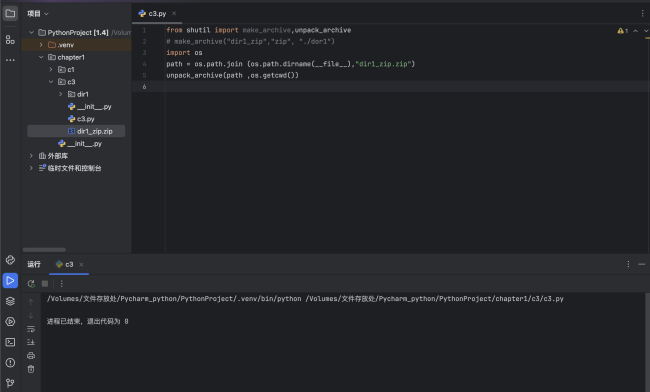650x392 pixels.
Task: Open the 项目 view dropdown
Action: tap(38, 14)
